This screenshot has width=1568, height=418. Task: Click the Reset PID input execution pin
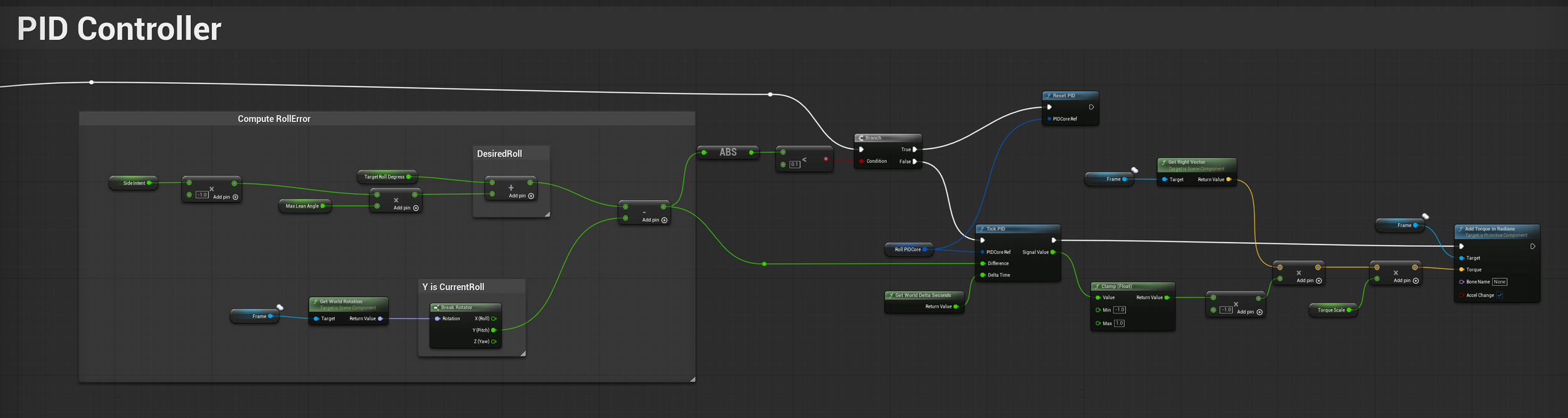[1049, 107]
